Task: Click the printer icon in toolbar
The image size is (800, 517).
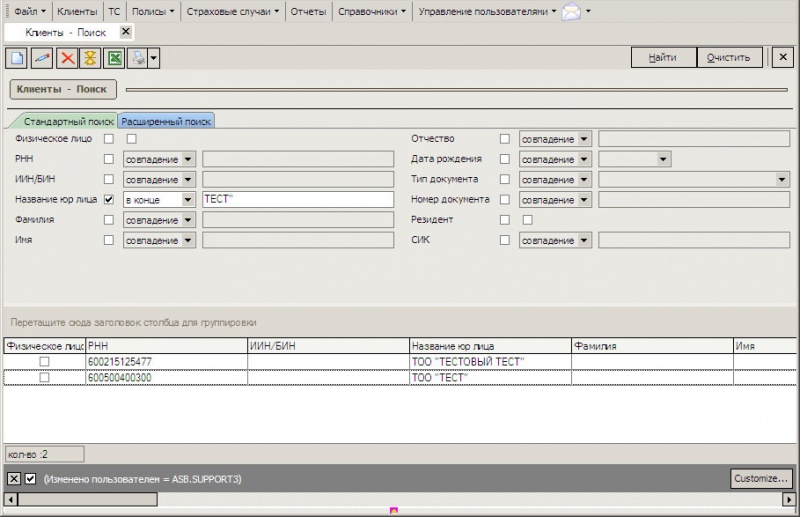Action: click(x=138, y=58)
